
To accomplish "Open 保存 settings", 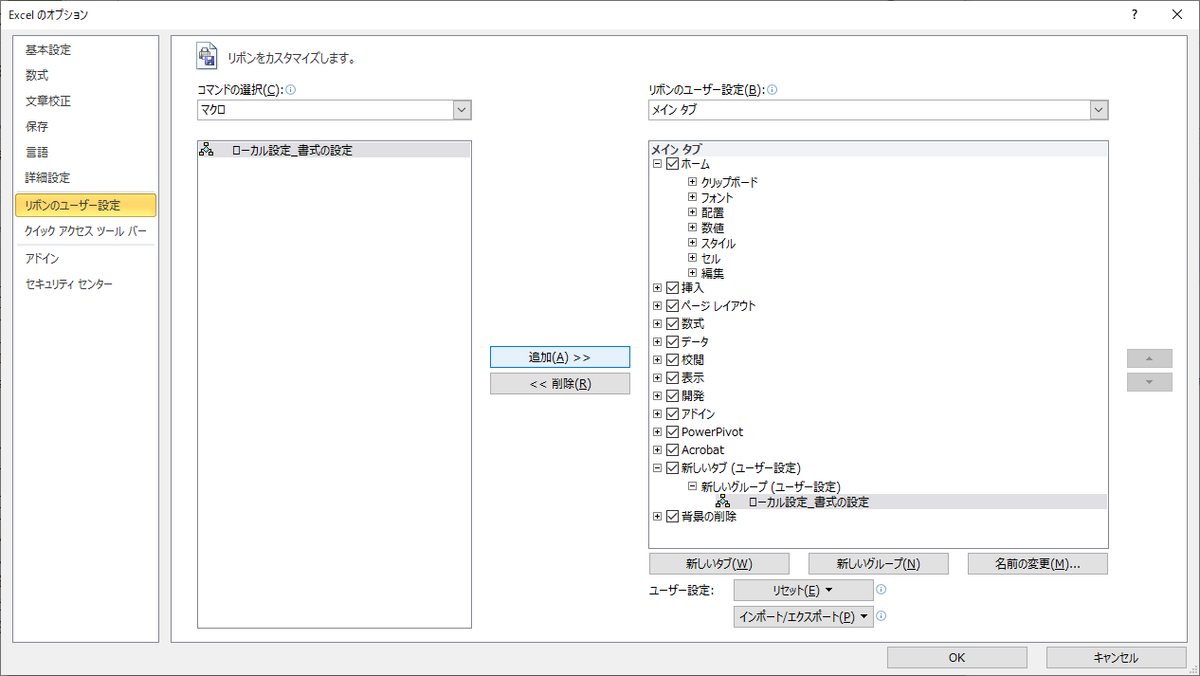I will (x=85, y=127).
